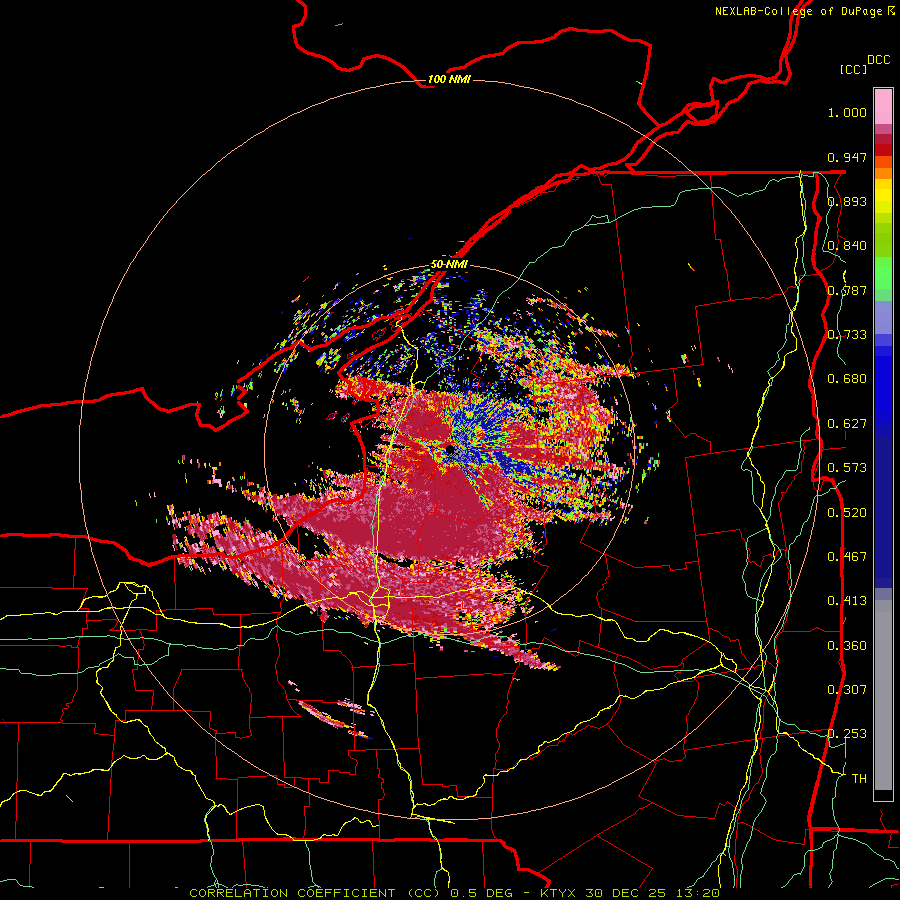Click the 0.573 legend value
The width and height of the screenshot is (900, 900).
click(847, 468)
